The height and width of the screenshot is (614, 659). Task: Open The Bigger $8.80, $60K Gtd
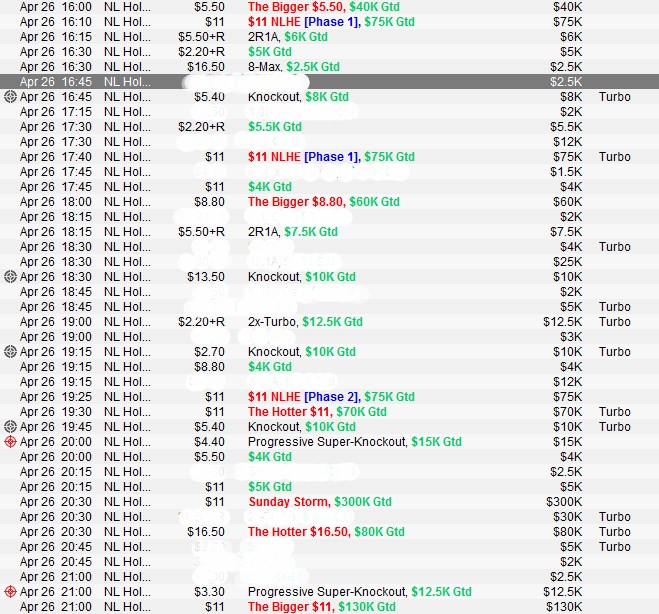click(x=324, y=202)
